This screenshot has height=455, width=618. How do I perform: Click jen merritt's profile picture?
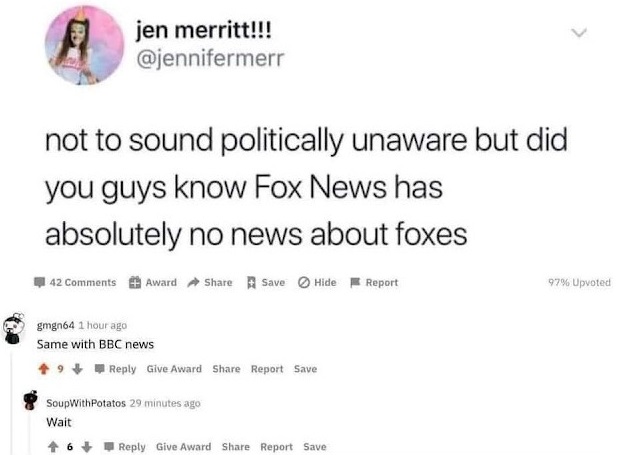(83, 45)
